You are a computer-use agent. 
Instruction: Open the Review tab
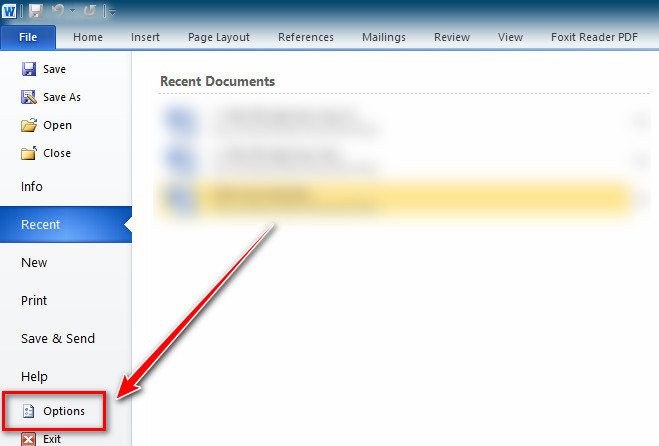tap(452, 37)
